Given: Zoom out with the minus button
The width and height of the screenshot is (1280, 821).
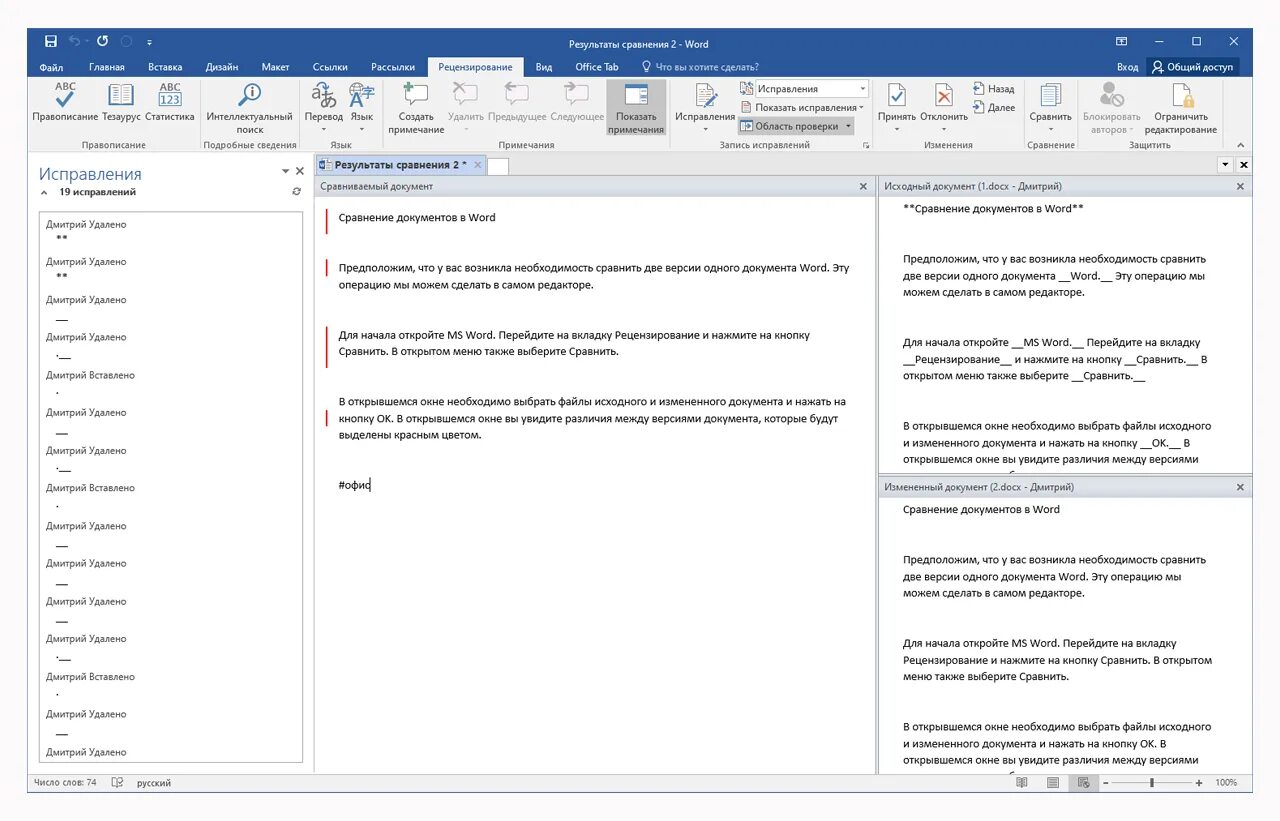Looking at the screenshot, I should coord(1106,783).
